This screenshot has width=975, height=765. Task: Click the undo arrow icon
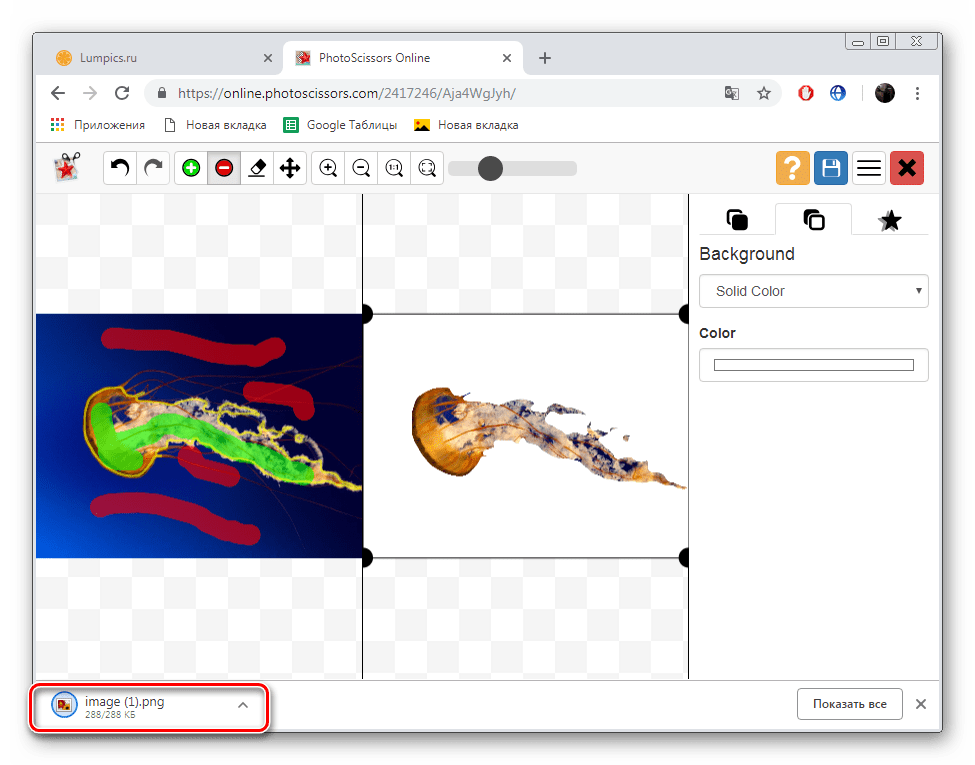pos(121,168)
